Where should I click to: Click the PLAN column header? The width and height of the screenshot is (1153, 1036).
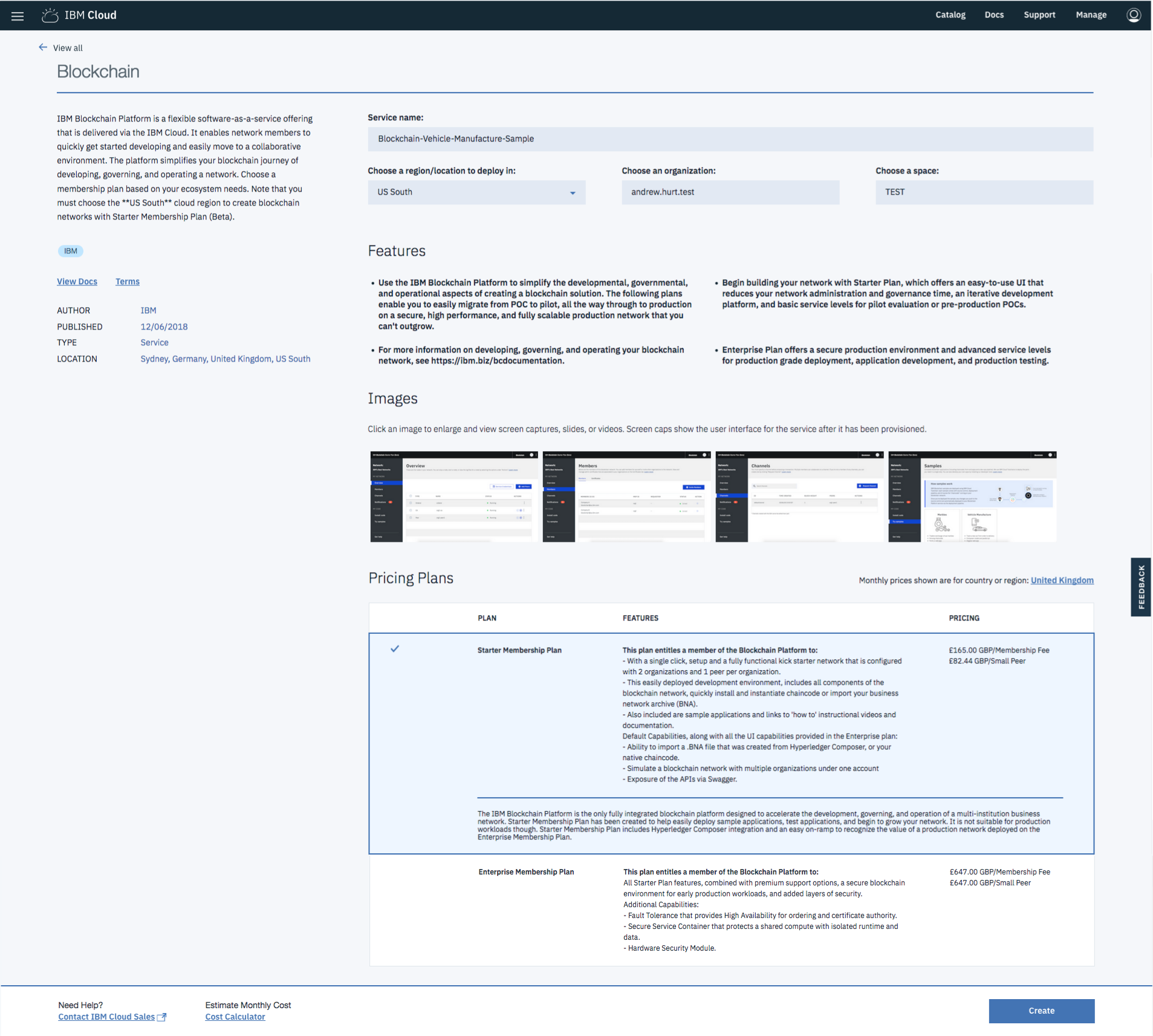click(487, 618)
